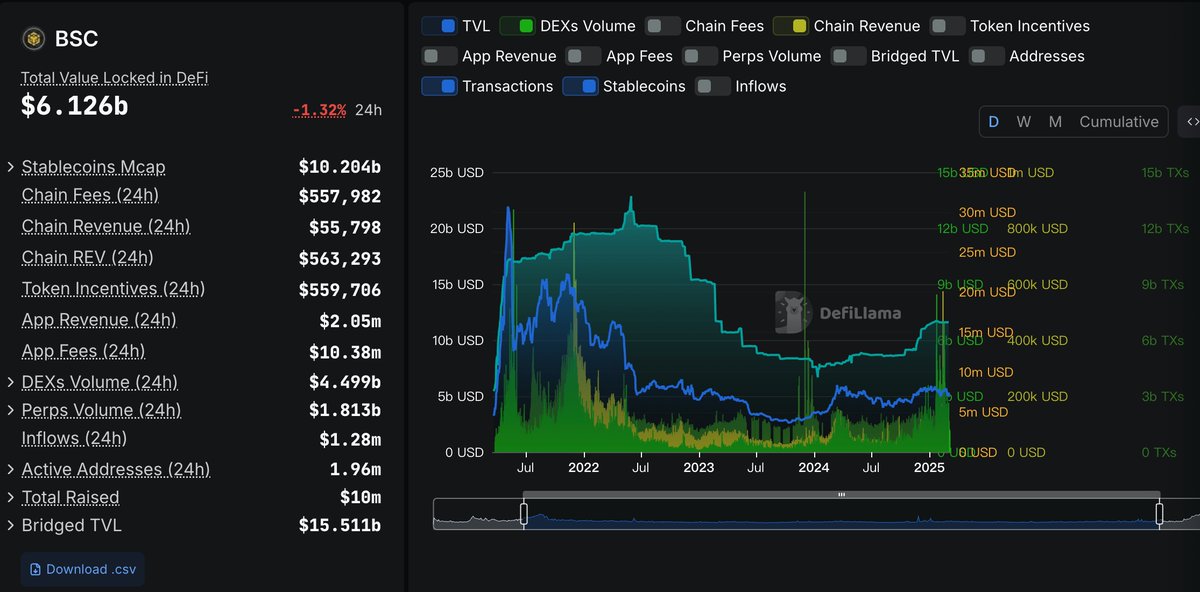Image resolution: width=1200 pixels, height=592 pixels.
Task: Open the embed chart code icon
Action: (x=1192, y=122)
